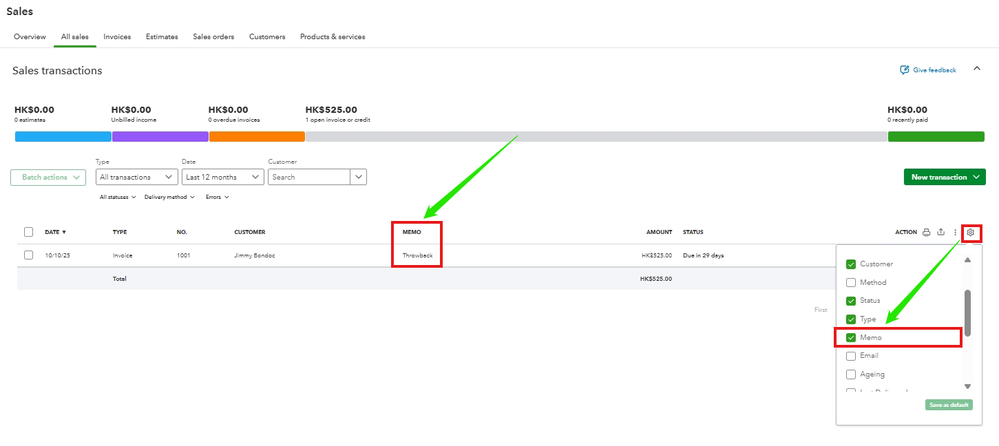Screen dimensions: 999x446
Task: Click the orange overdue invoices bar segment
Action: (x=257, y=136)
